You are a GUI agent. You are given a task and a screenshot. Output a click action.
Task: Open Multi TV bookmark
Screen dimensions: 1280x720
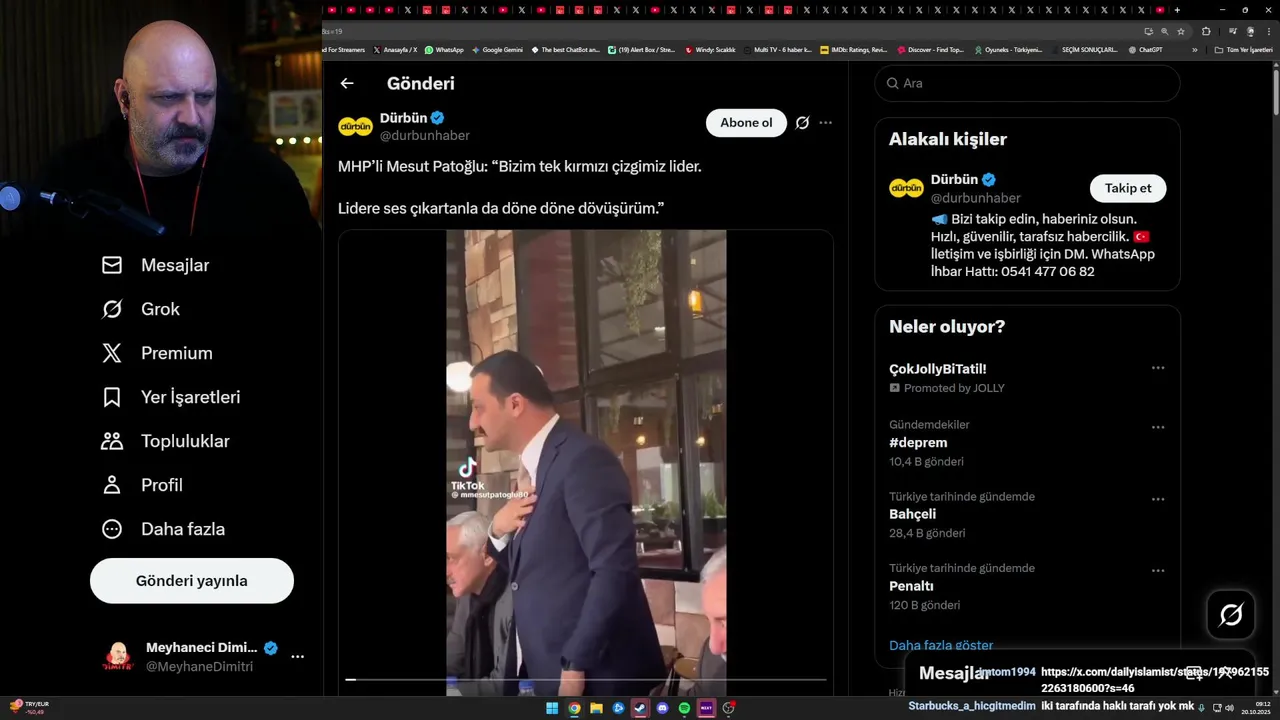pyautogui.click(x=776, y=50)
